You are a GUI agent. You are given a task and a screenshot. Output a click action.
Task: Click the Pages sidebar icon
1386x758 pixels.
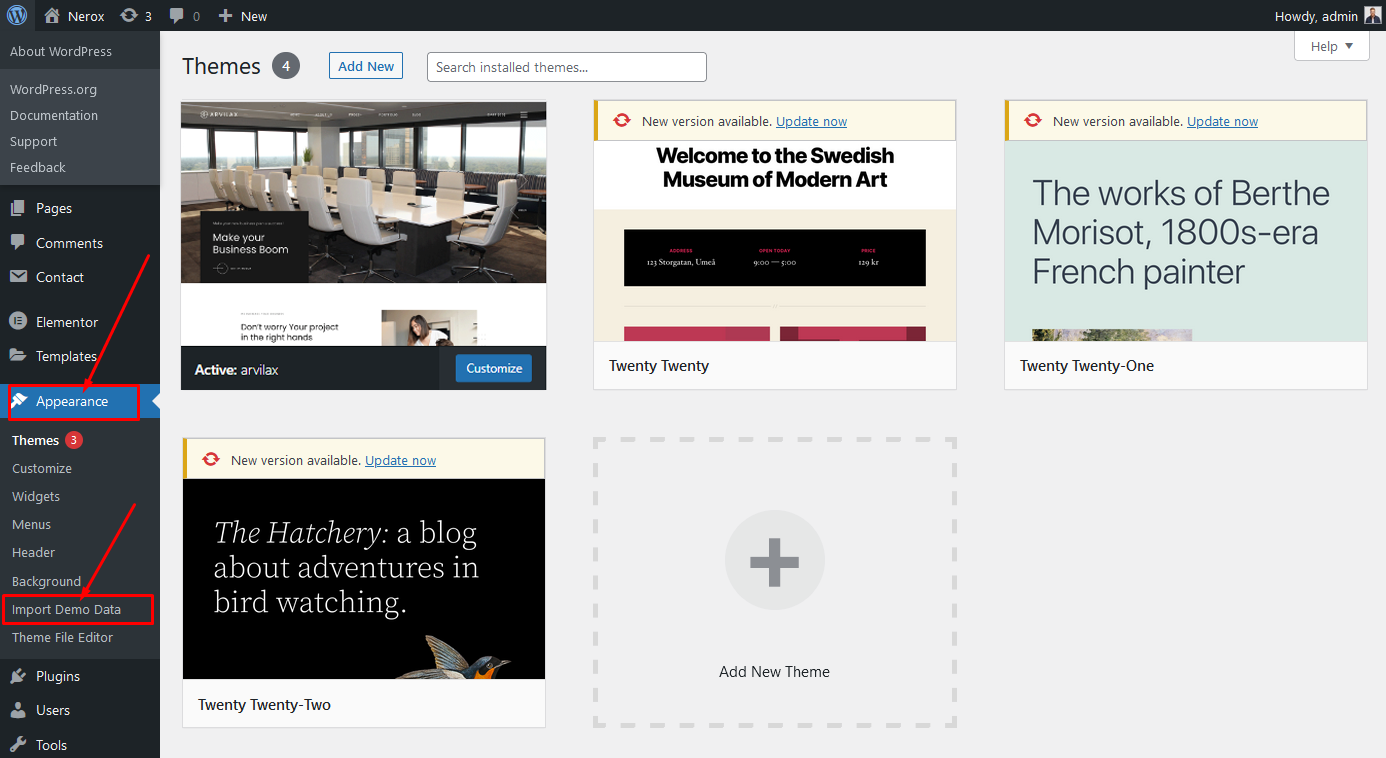(x=18, y=208)
